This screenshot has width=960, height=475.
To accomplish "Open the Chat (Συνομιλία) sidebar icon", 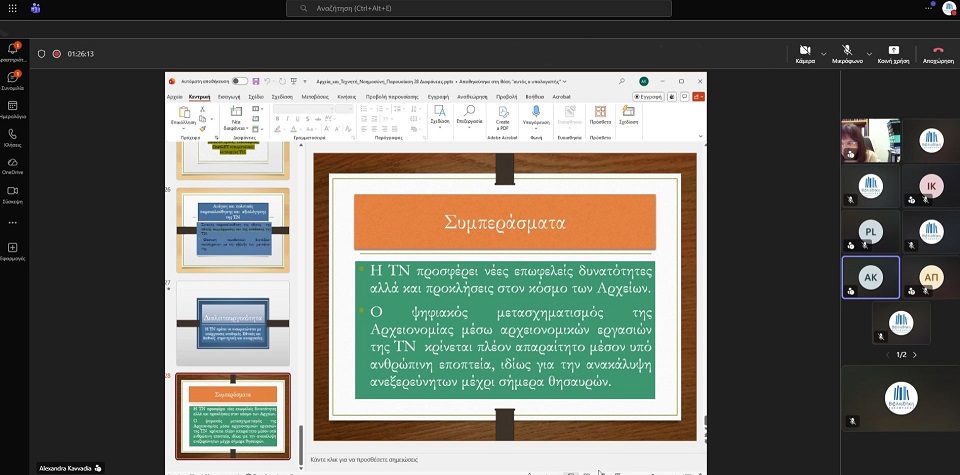I will click(12, 79).
